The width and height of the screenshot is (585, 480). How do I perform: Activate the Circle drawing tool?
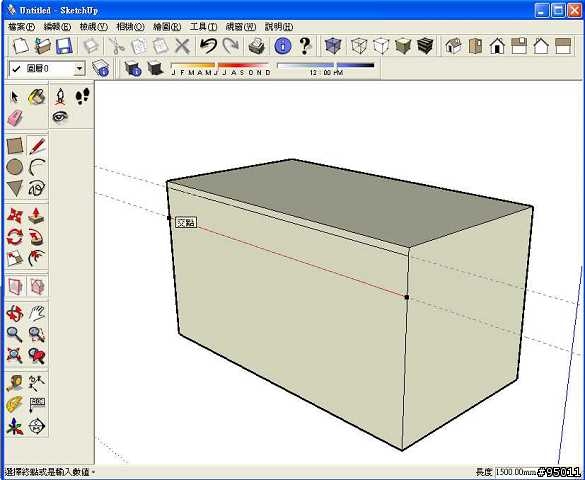[x=15, y=167]
